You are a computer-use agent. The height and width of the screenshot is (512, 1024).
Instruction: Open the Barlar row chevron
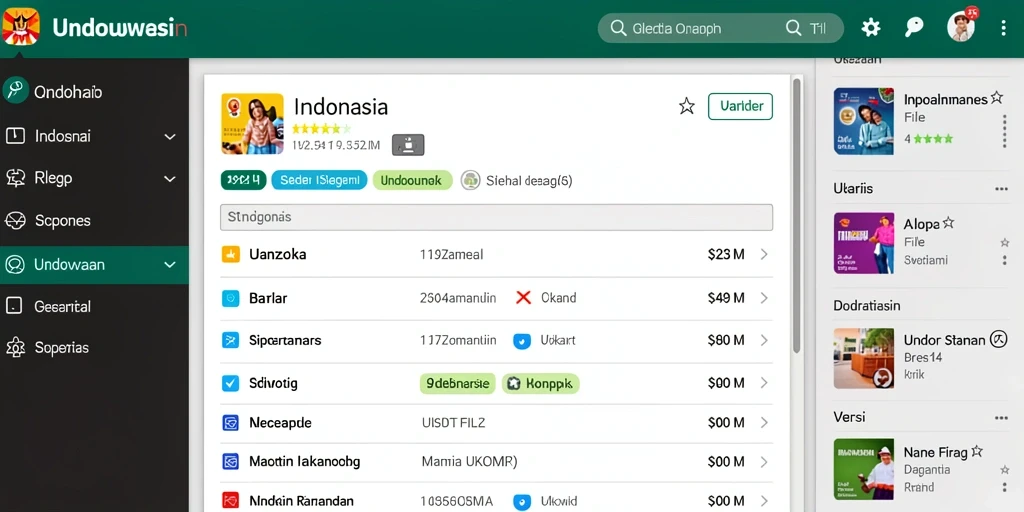(x=764, y=298)
